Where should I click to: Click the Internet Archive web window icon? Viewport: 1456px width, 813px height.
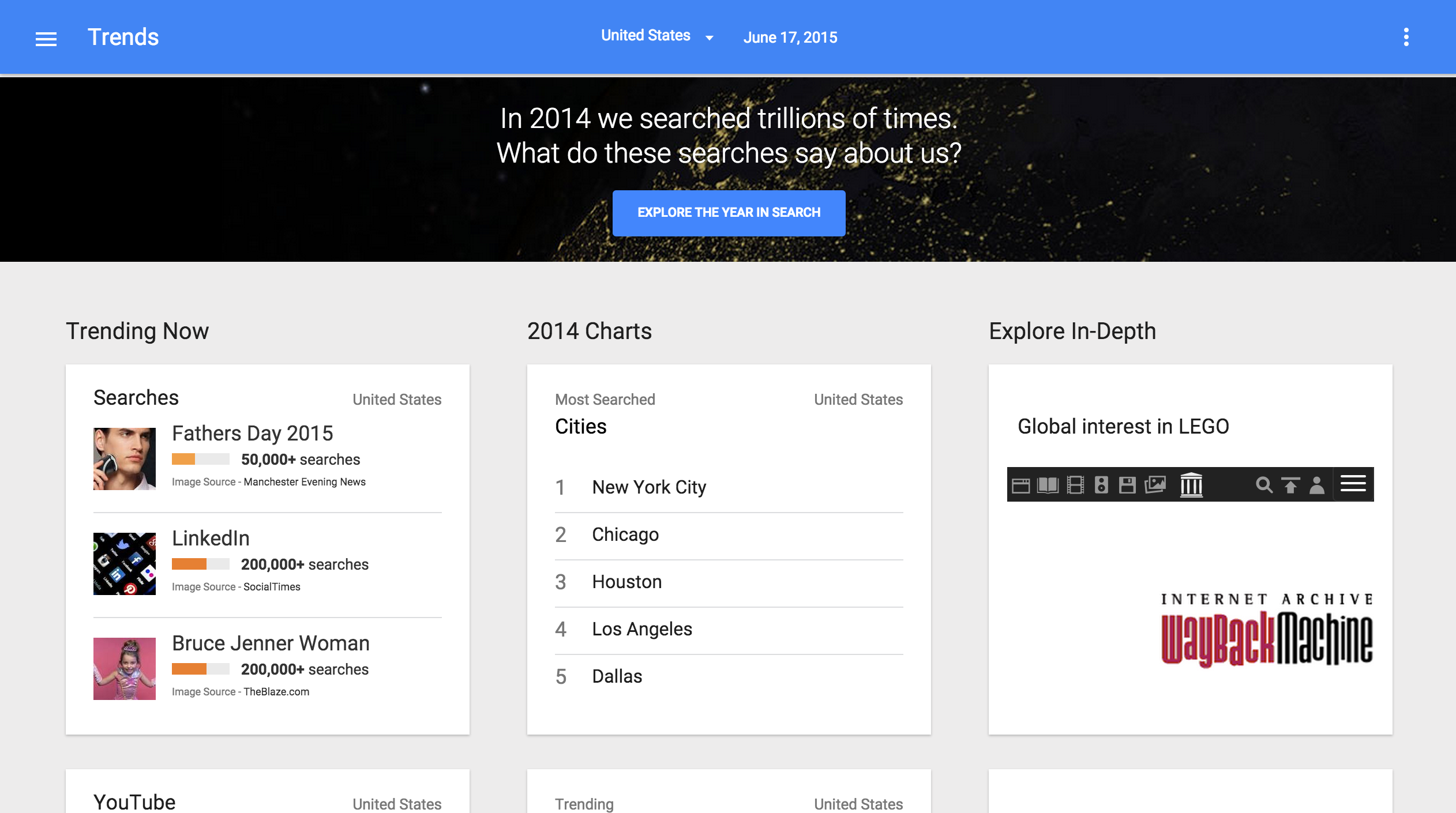(1020, 485)
